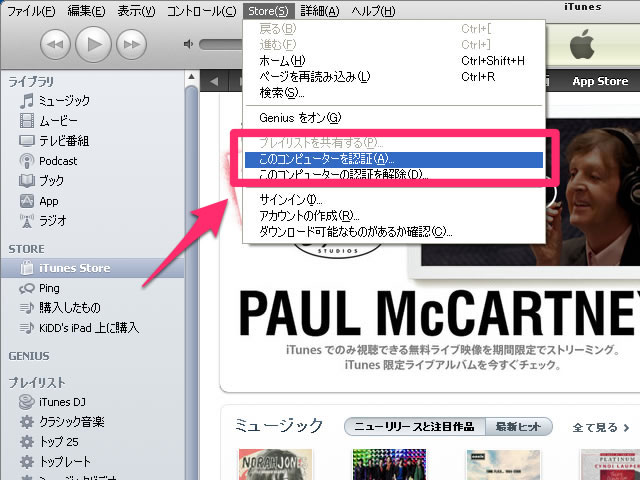This screenshot has height=480, width=640.
Task: Click the next track fast-forward button
Action: (131, 44)
